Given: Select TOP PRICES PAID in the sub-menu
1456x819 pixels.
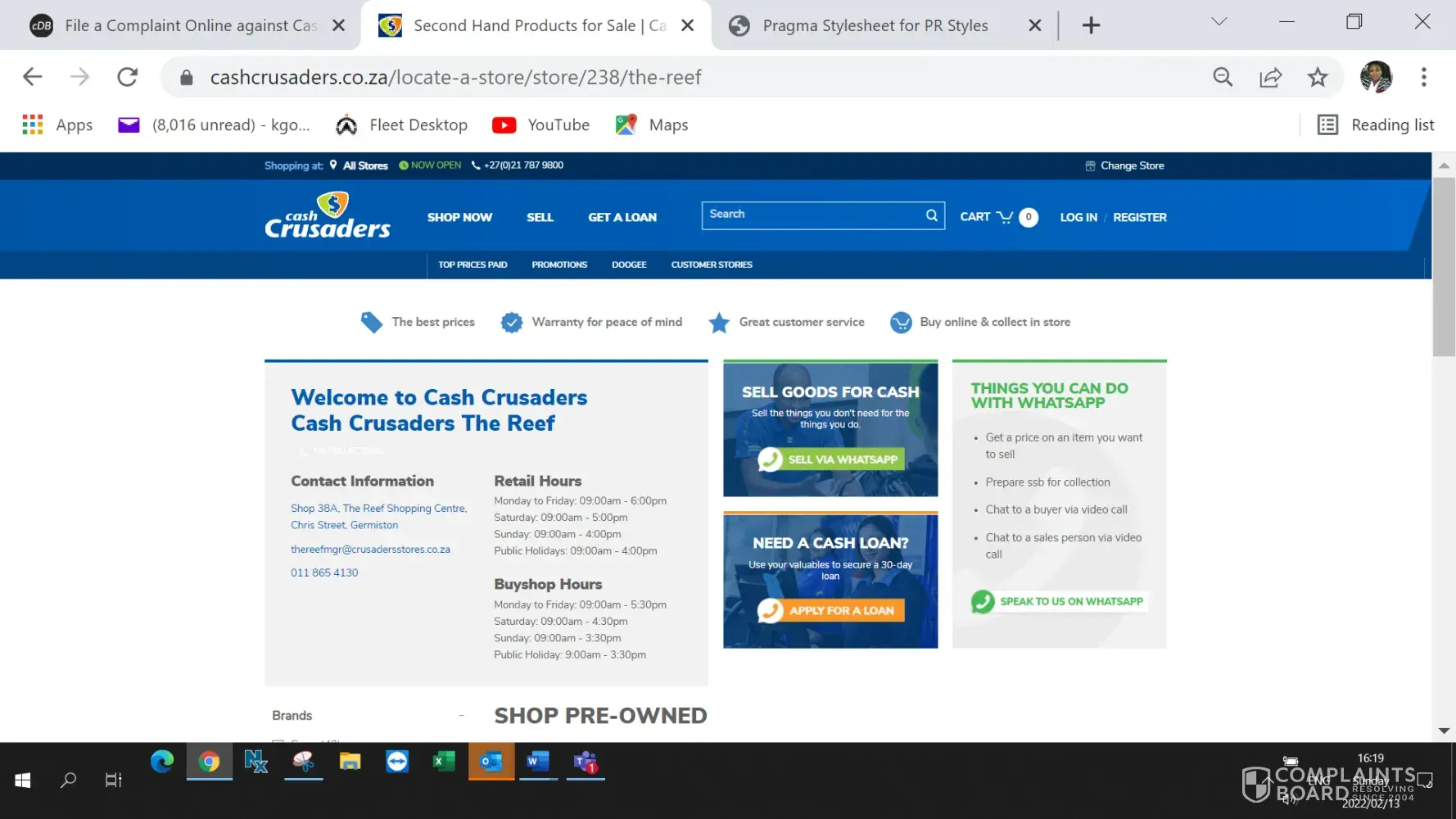Looking at the screenshot, I should coord(473,265).
